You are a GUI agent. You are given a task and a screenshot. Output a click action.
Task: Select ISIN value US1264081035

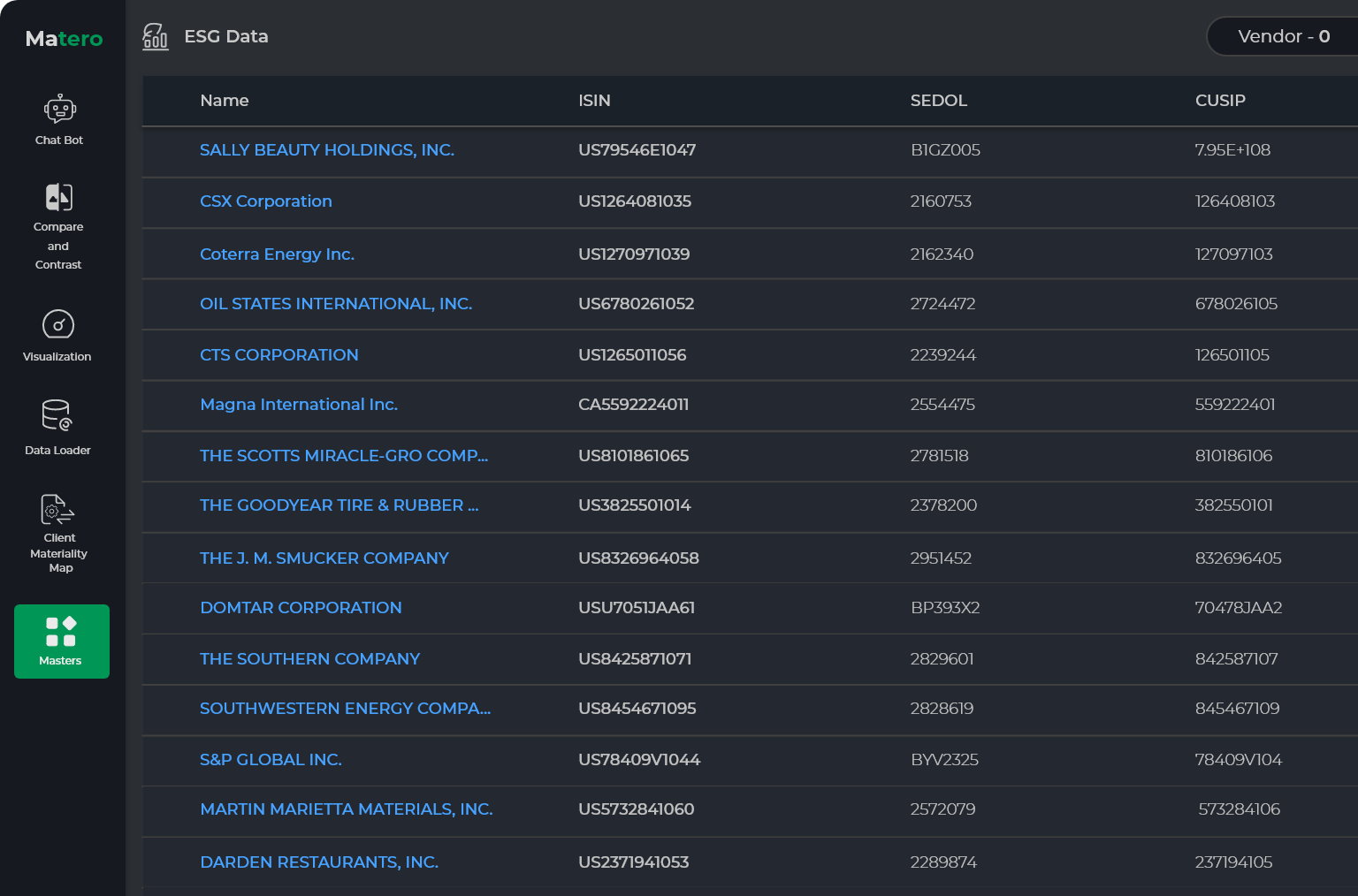pyautogui.click(x=635, y=201)
